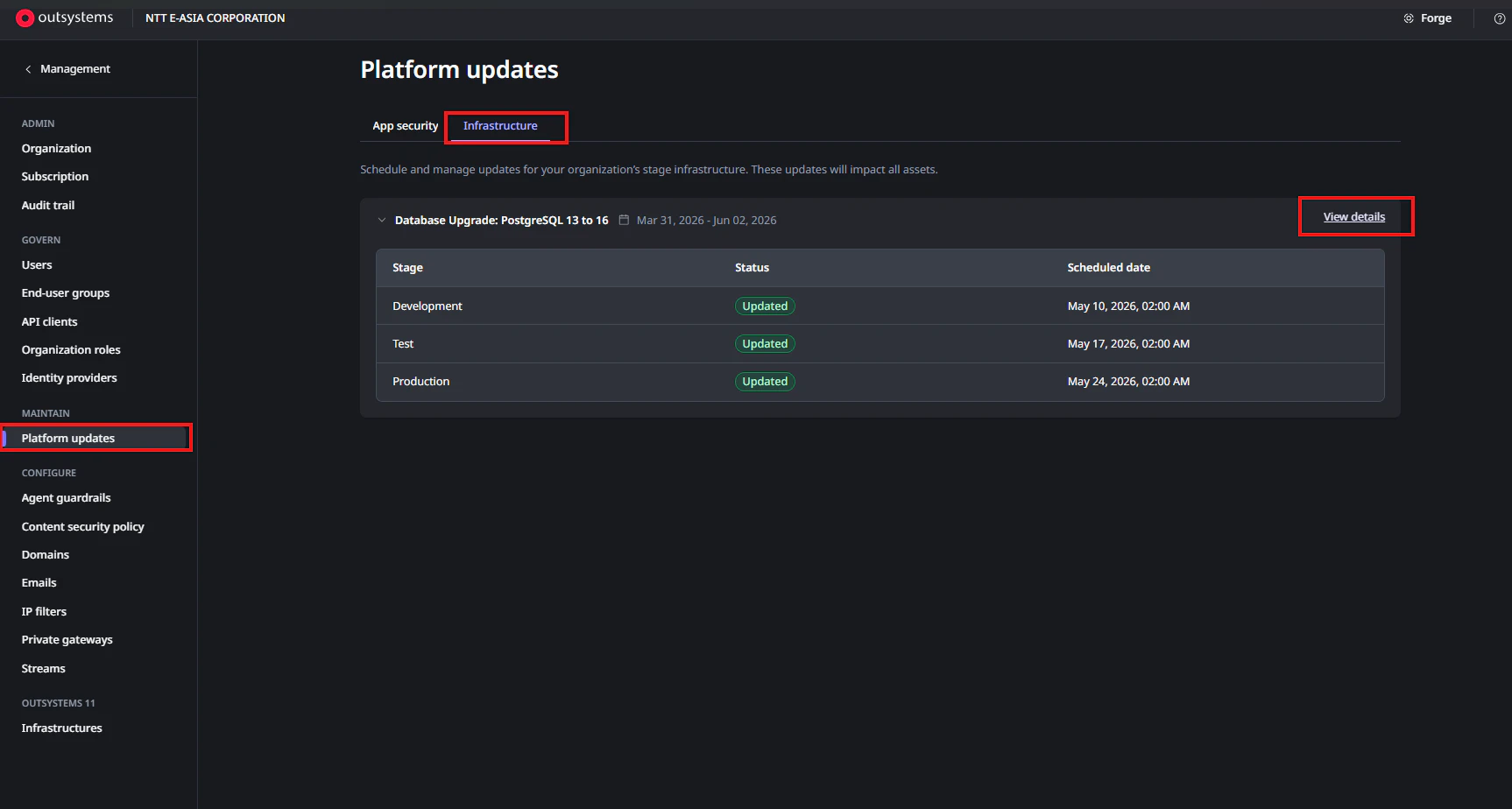1512x809 pixels.
Task: Open Identity providers
Action: tap(69, 378)
